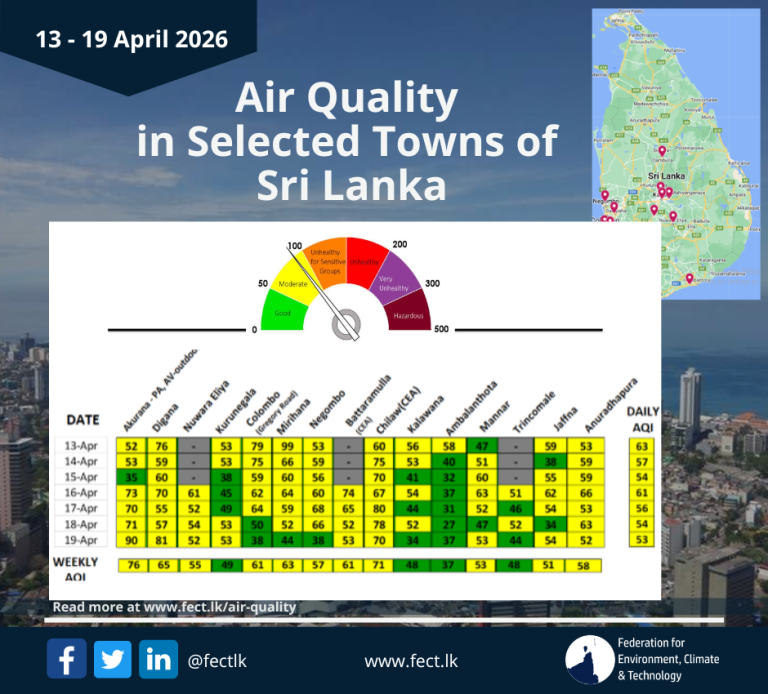Click the LinkedIn icon
Viewport: 768px width, 694px height.
(158, 659)
